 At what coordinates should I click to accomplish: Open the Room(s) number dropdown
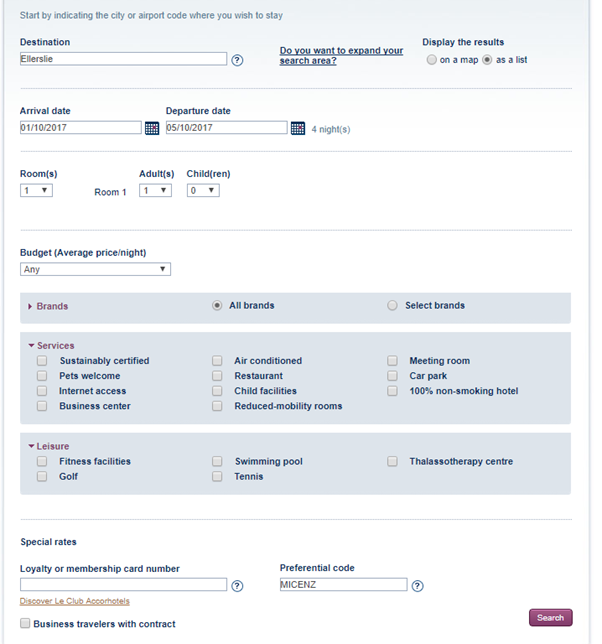tap(36, 190)
